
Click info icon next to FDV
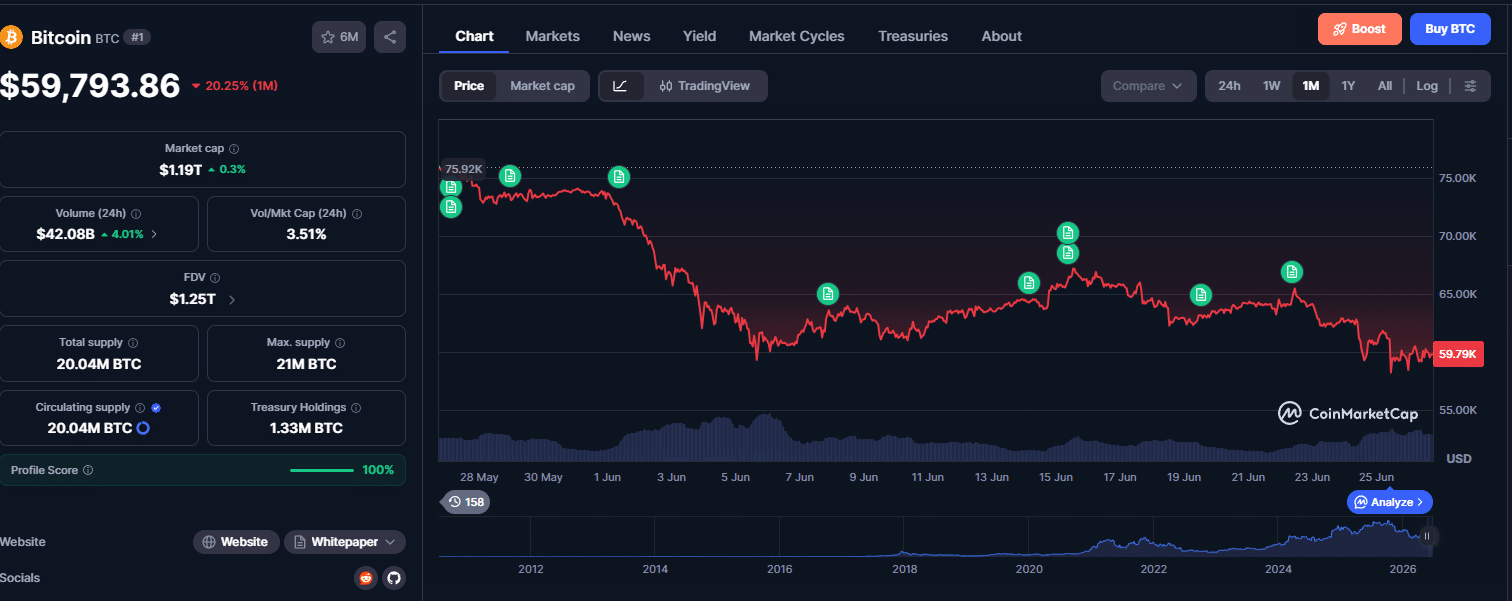pos(215,278)
